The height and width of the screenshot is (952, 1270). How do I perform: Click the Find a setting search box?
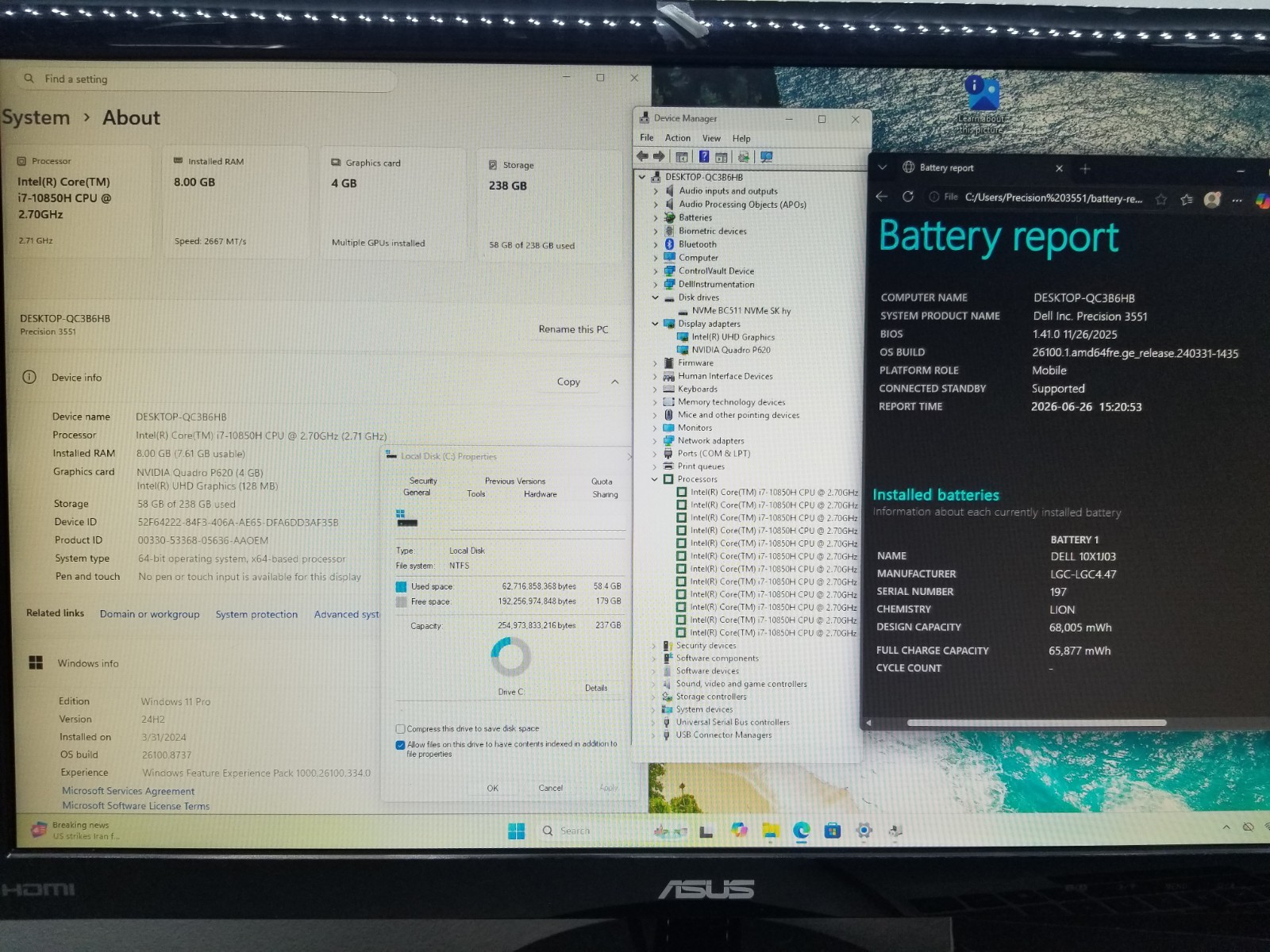tap(208, 79)
